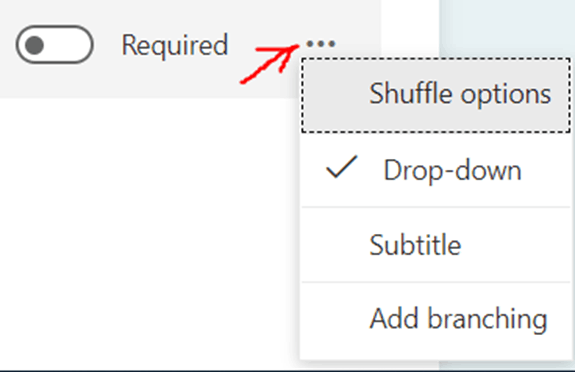Toggle the Required switch on
This screenshot has width=575, height=372.
click(55, 44)
